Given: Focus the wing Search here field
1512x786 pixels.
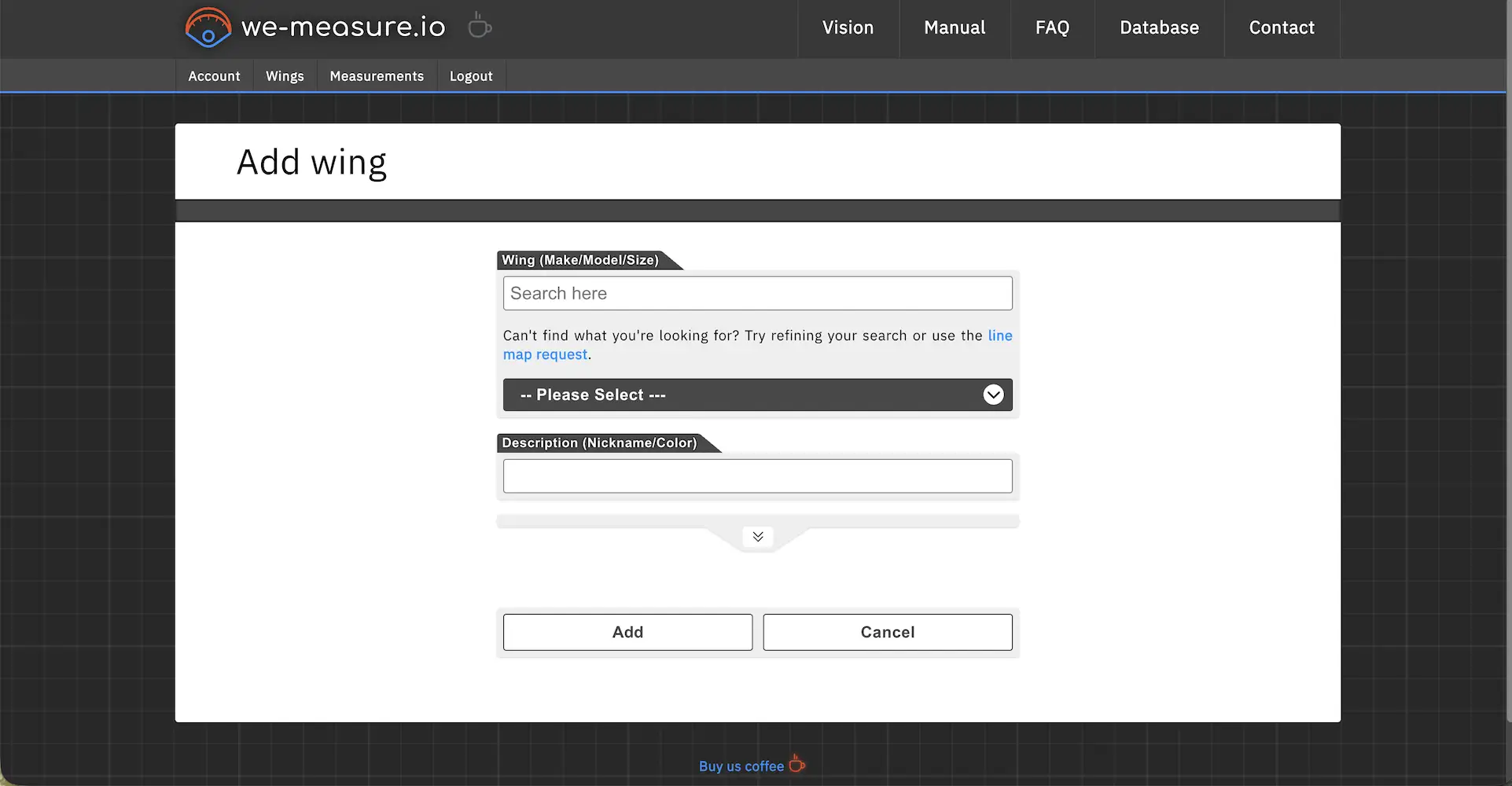Looking at the screenshot, I should tap(757, 293).
